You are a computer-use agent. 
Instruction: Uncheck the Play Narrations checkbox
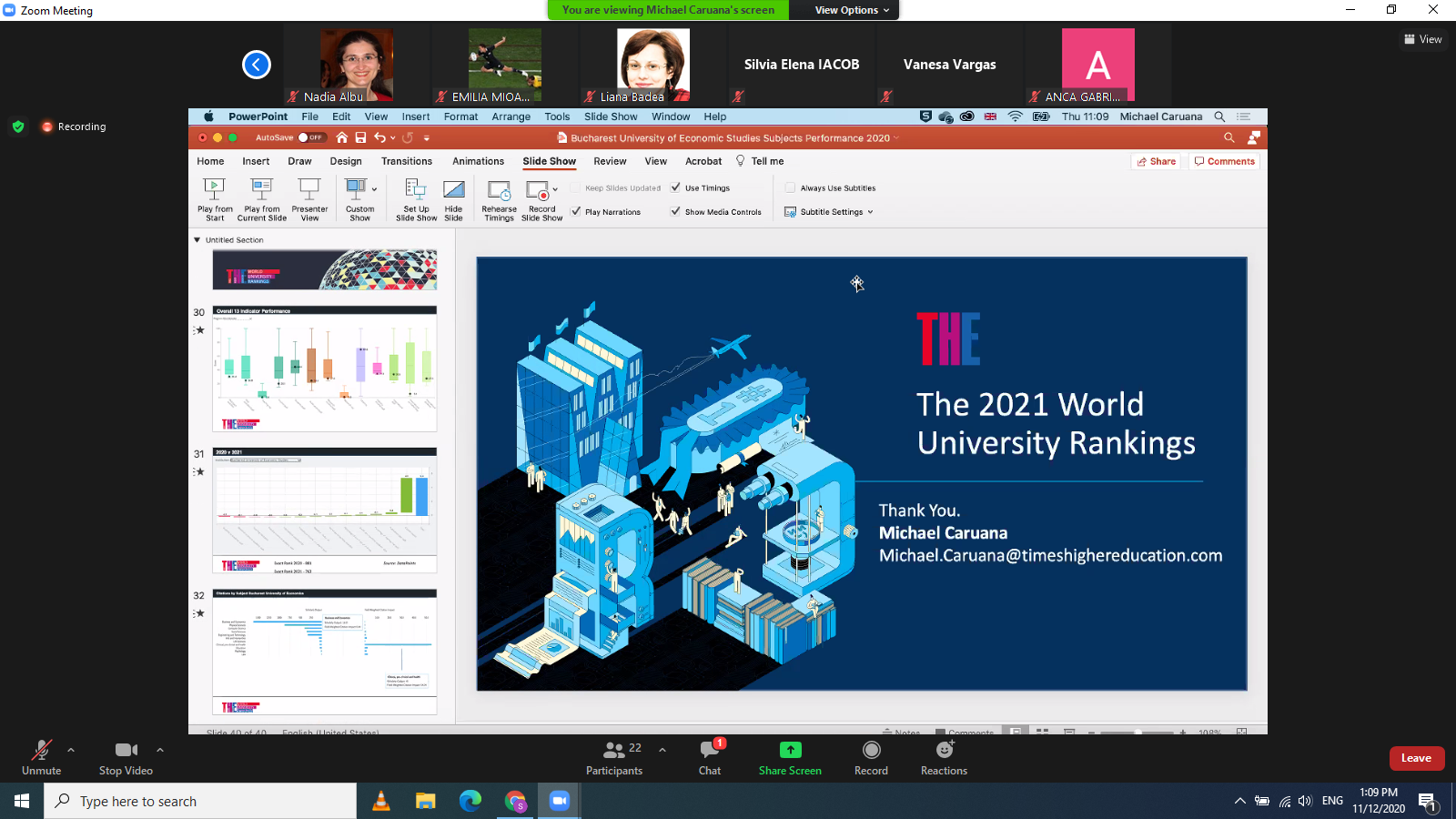coord(576,211)
